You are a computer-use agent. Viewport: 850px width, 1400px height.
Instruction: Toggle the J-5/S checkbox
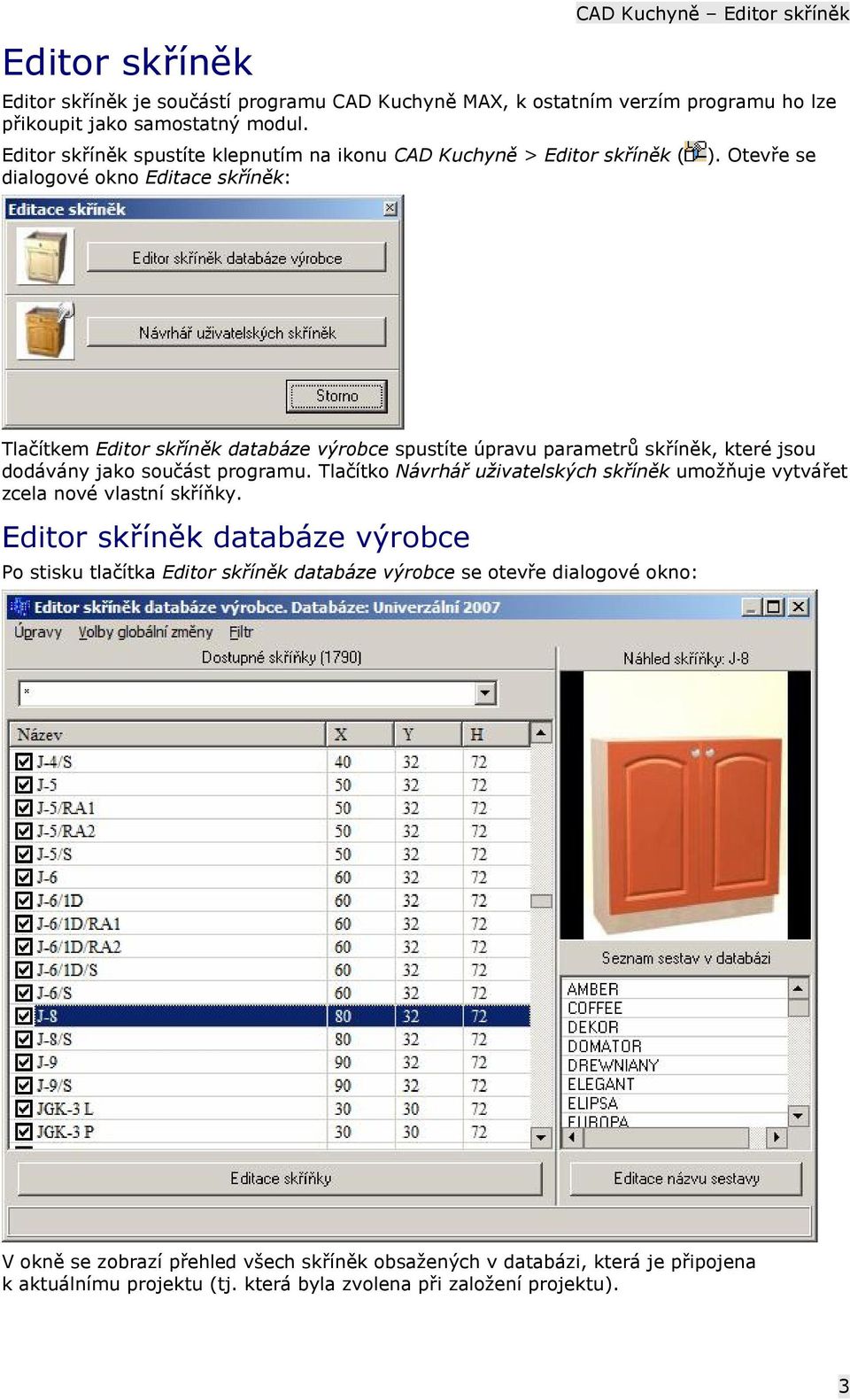[25, 854]
